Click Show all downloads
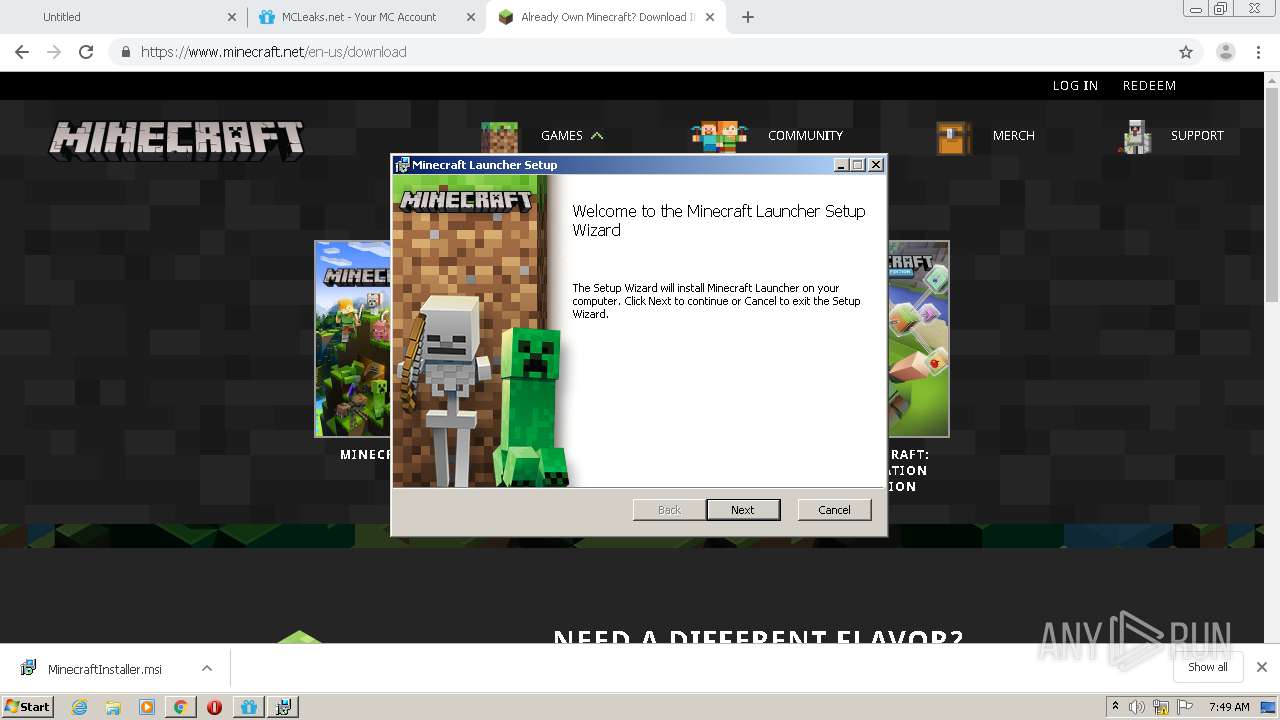 pyautogui.click(x=1208, y=667)
